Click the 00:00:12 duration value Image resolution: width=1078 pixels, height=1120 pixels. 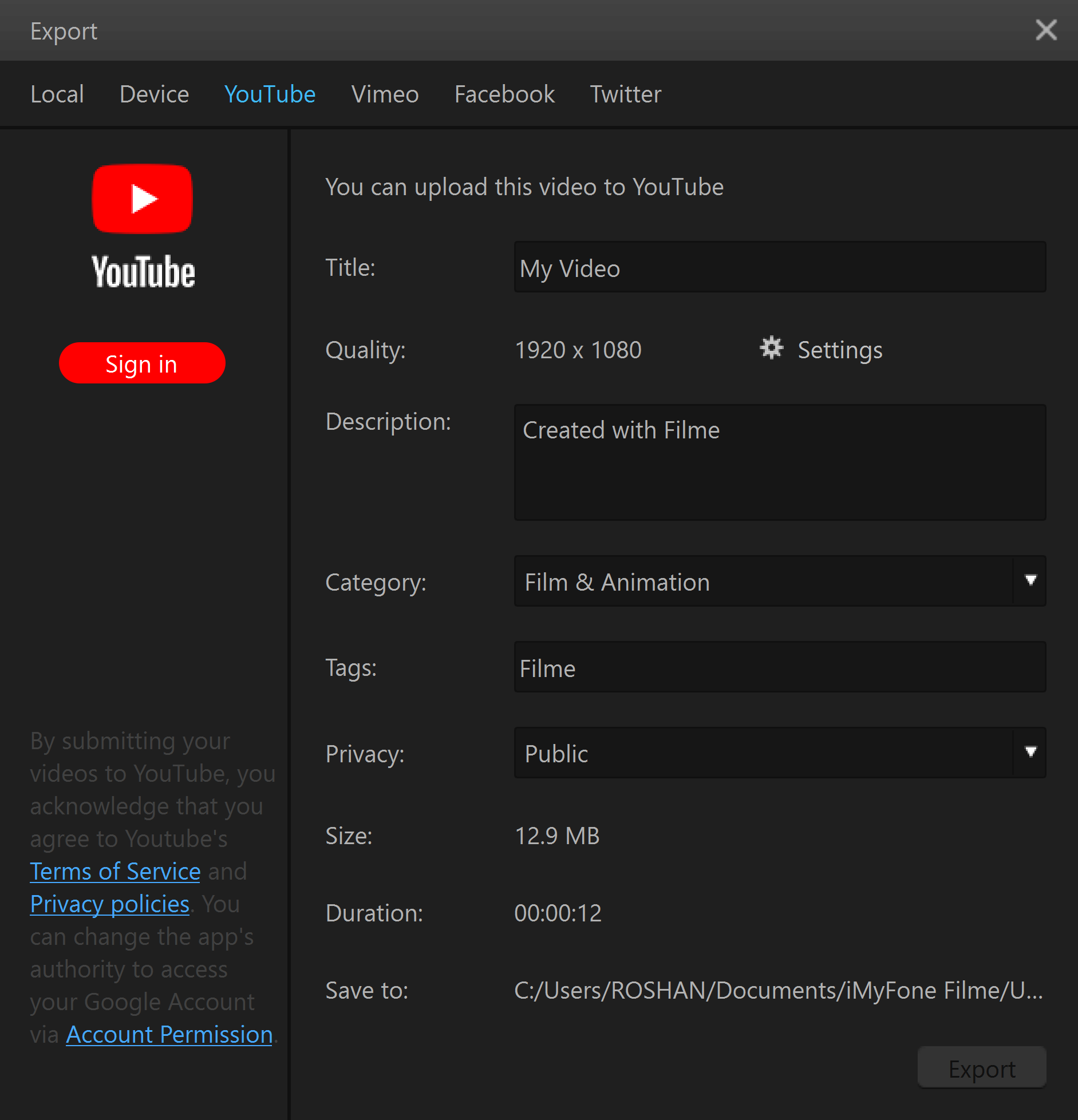(x=558, y=913)
